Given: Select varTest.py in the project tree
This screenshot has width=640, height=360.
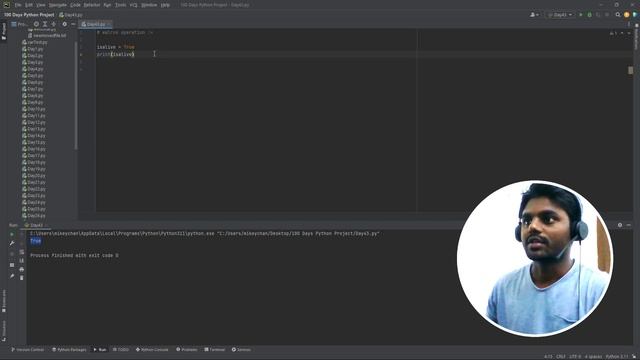Looking at the screenshot, I should [35, 42].
